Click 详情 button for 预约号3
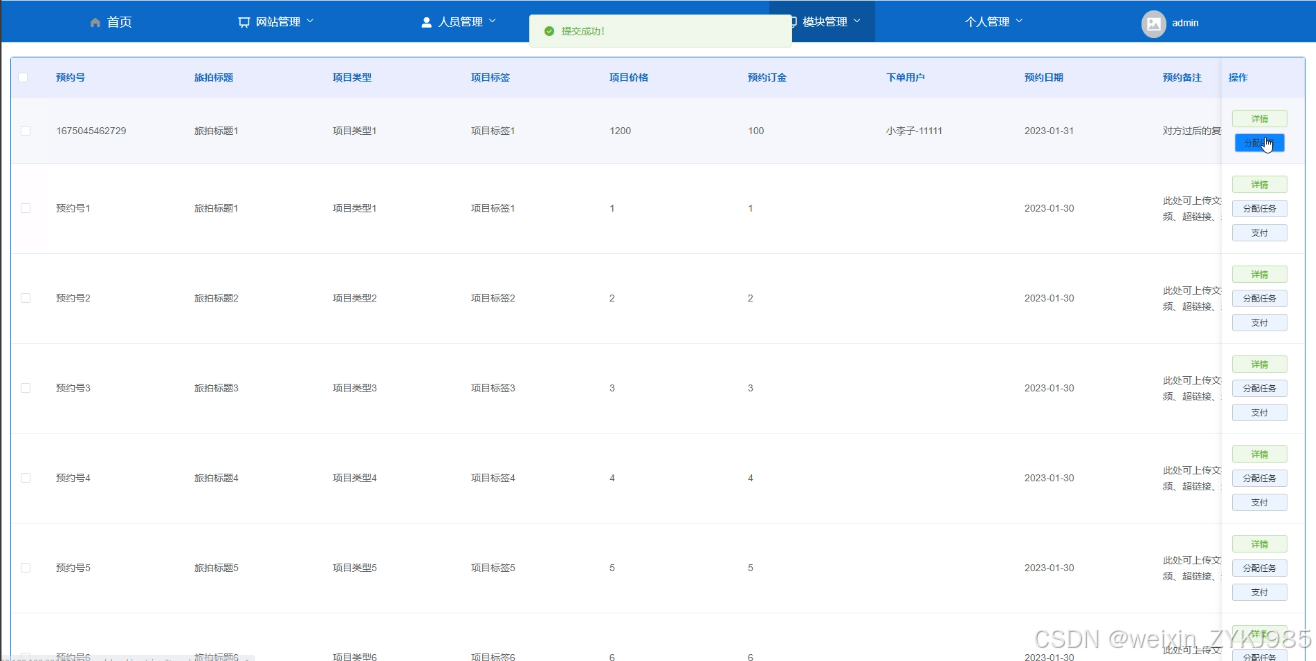 tap(1259, 364)
